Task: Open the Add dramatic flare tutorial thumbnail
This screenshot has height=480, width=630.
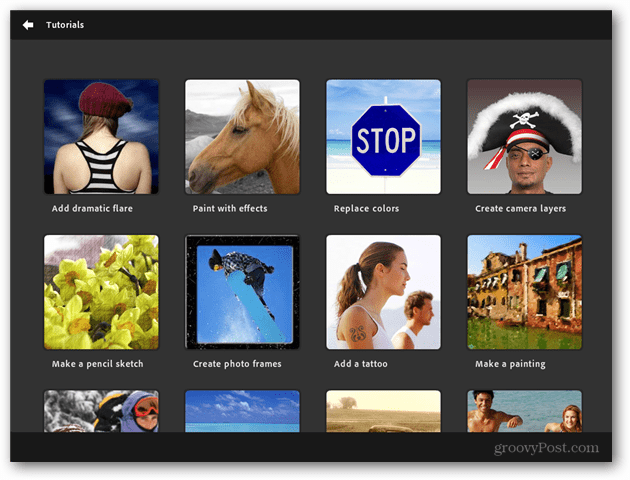Action: coord(101,137)
